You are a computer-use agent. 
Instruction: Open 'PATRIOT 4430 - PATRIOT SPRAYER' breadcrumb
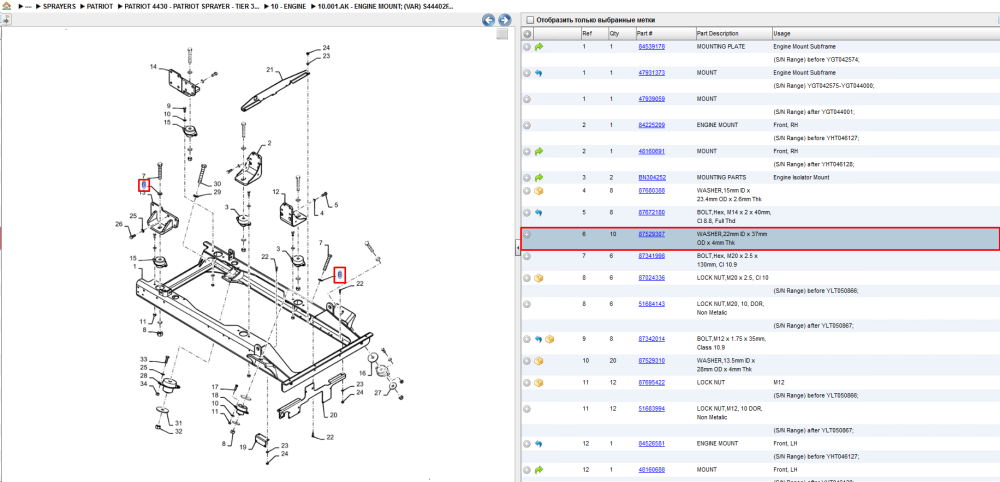tap(192, 6)
